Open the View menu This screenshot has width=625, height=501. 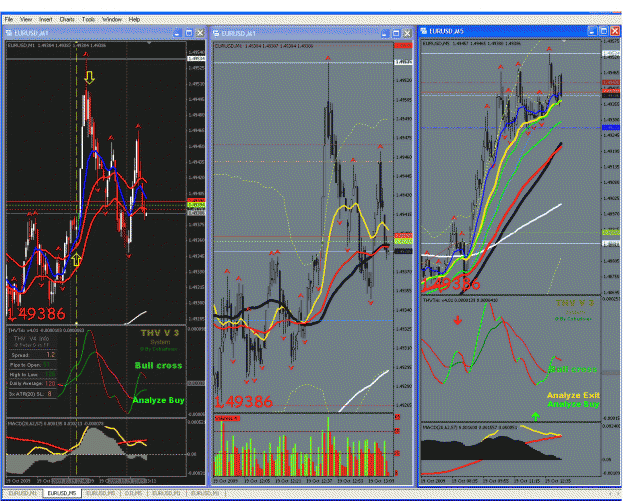click(x=26, y=19)
